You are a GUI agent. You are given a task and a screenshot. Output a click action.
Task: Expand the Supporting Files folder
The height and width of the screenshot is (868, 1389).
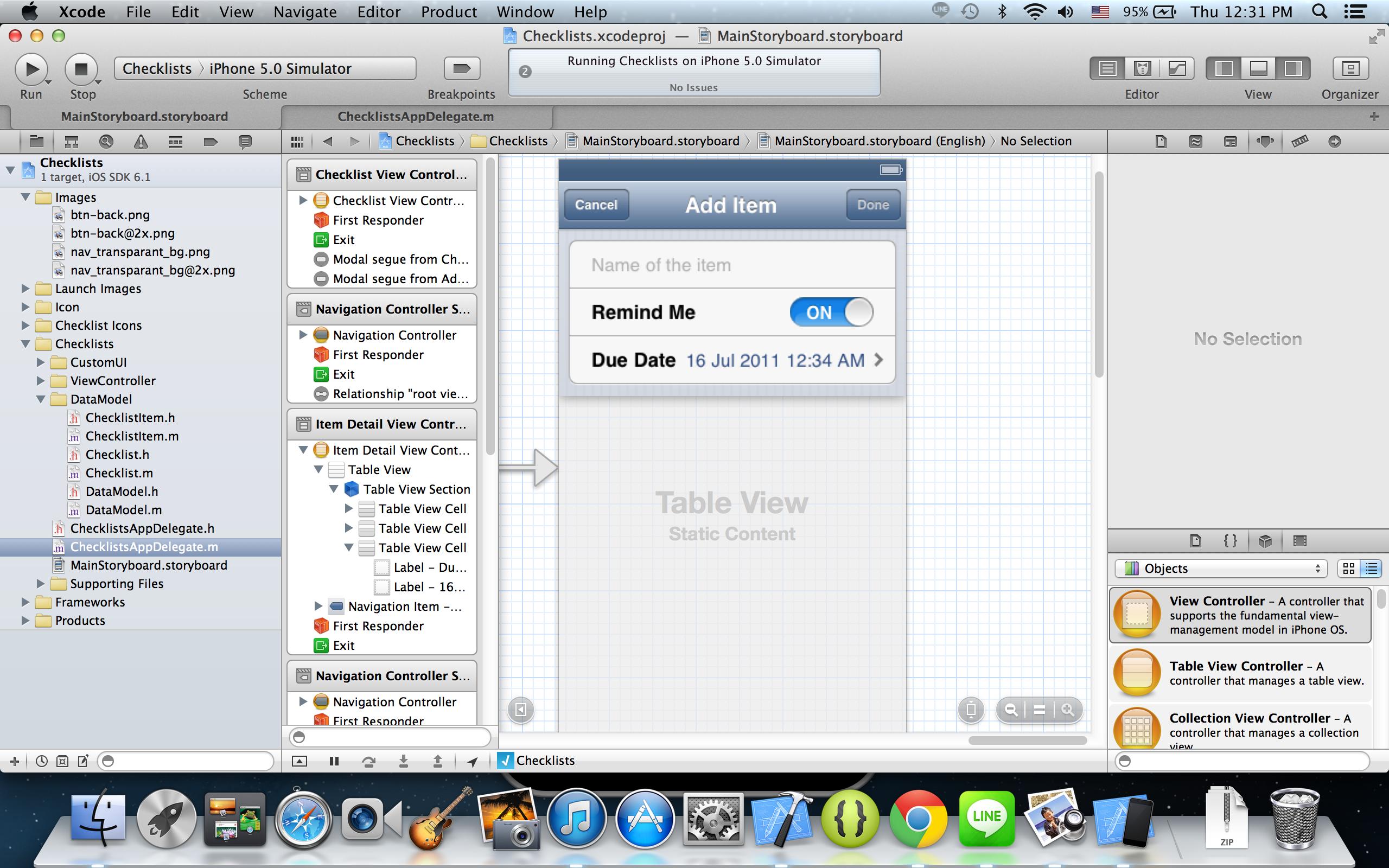[41, 584]
